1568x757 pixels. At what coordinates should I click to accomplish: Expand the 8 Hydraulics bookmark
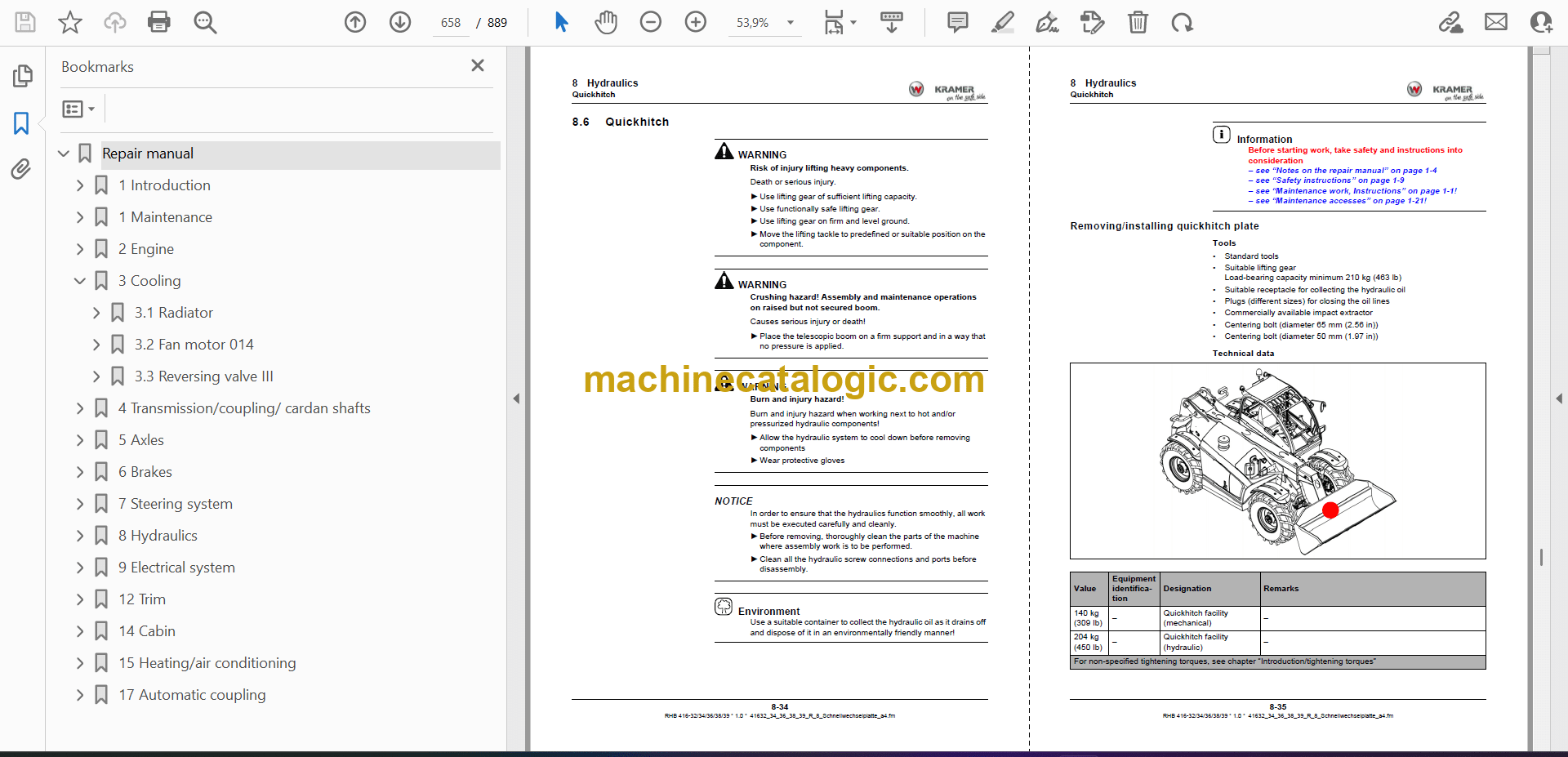coord(80,536)
